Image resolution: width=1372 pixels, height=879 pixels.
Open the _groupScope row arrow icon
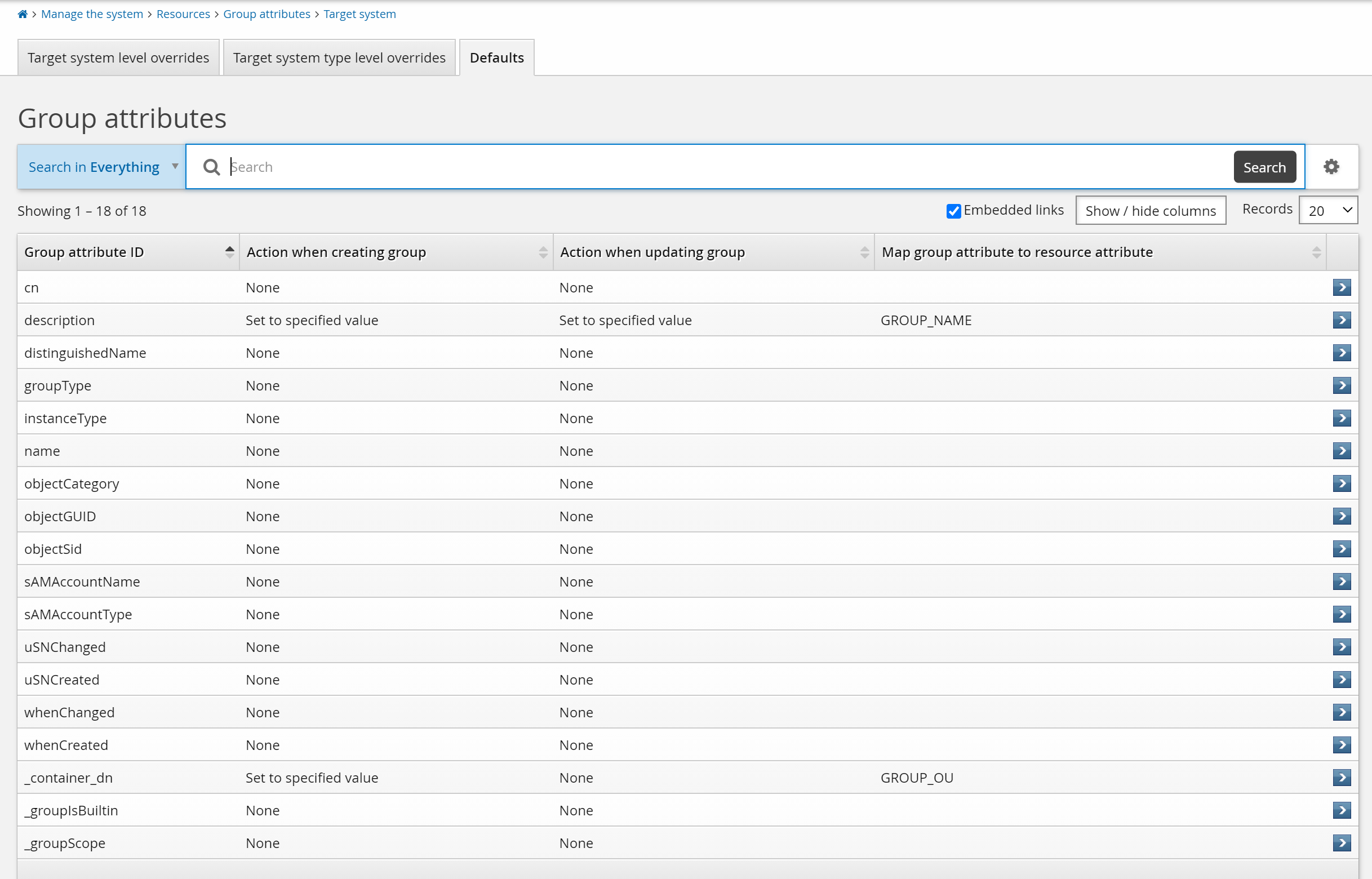tap(1341, 843)
